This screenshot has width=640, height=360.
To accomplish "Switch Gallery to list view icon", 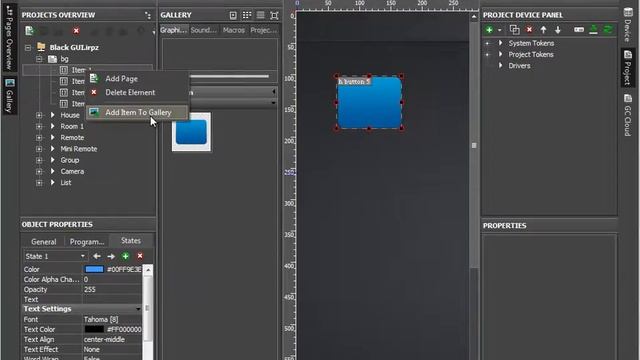I will point(260,15).
